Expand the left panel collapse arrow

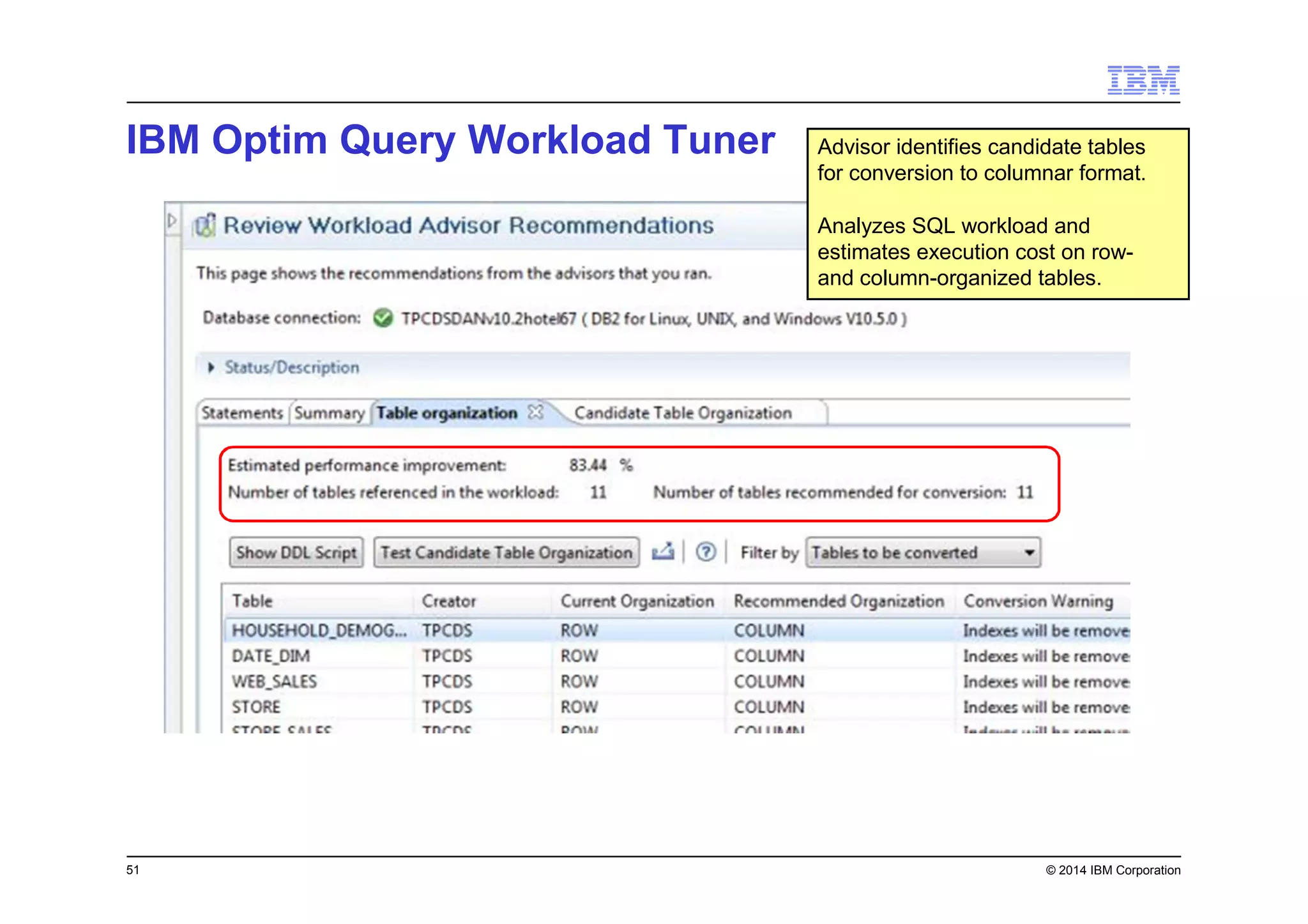[x=172, y=221]
